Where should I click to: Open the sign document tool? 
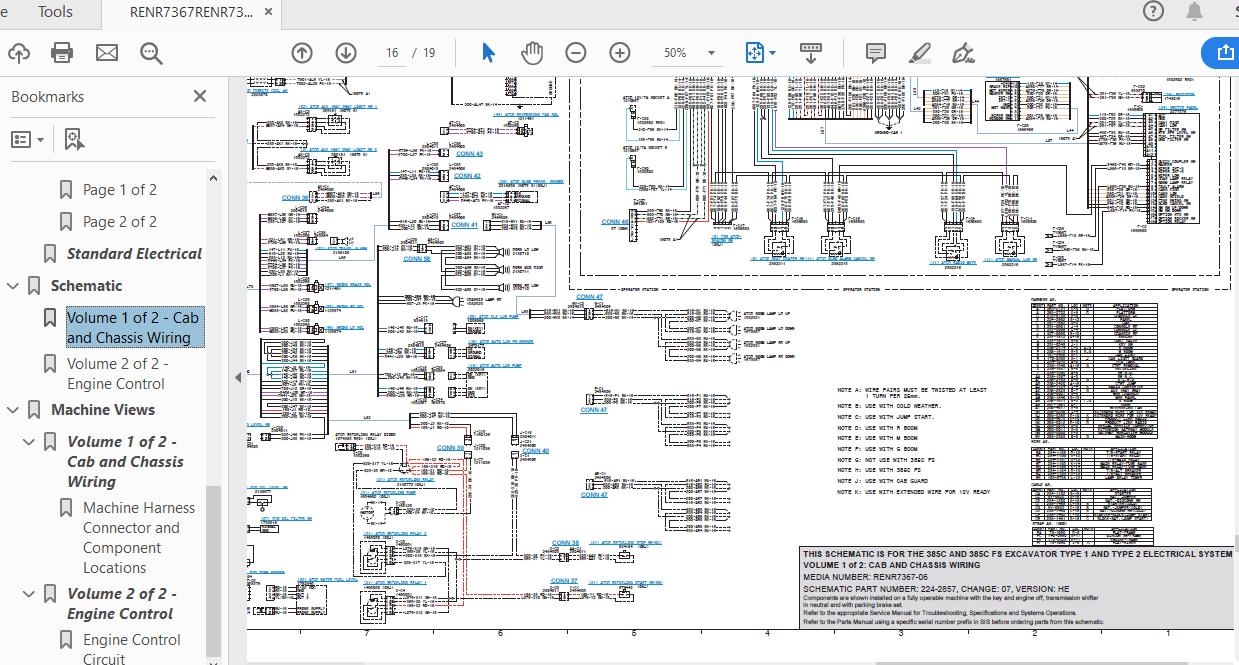coord(964,53)
